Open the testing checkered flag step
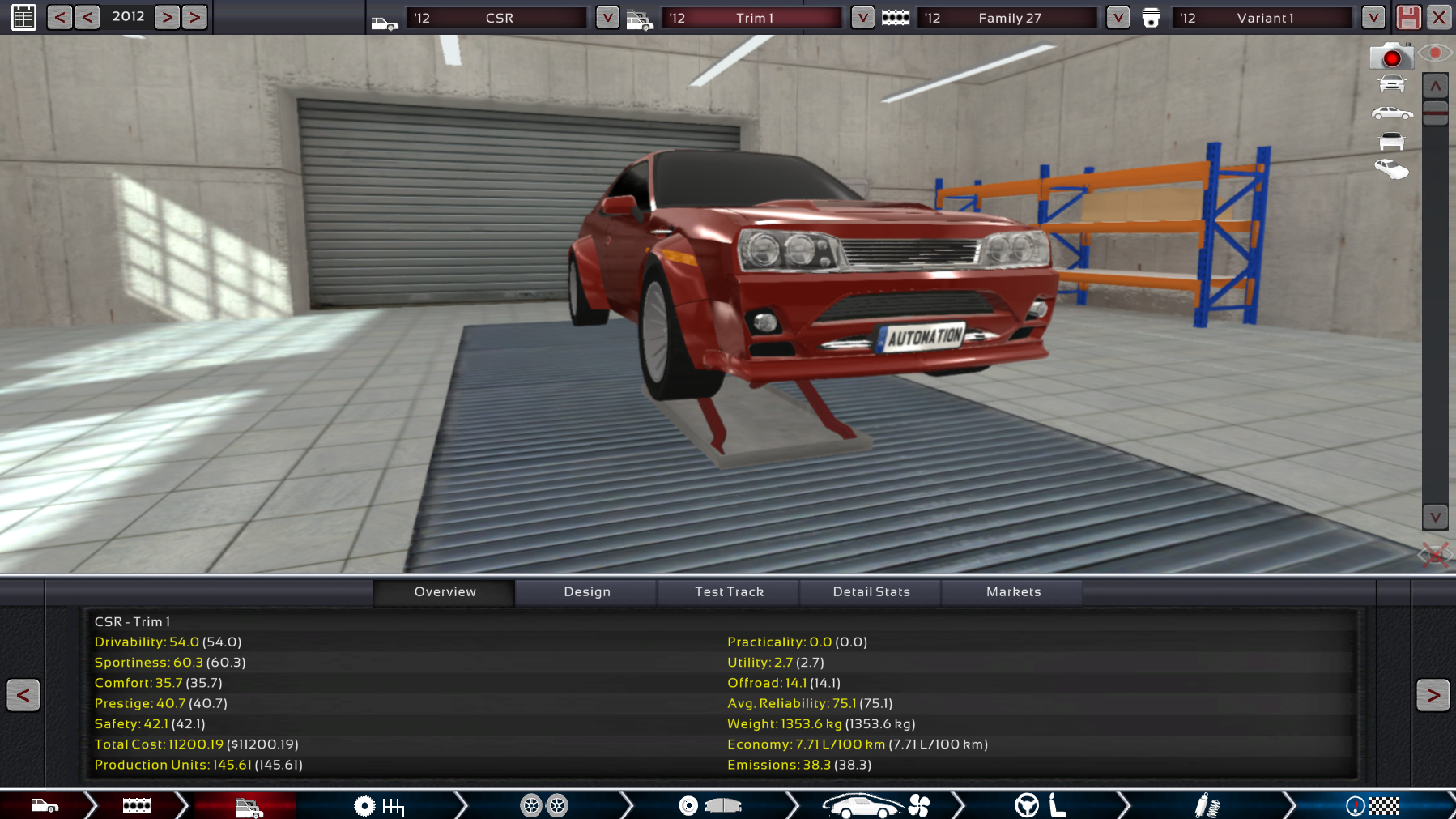 click(x=1373, y=806)
